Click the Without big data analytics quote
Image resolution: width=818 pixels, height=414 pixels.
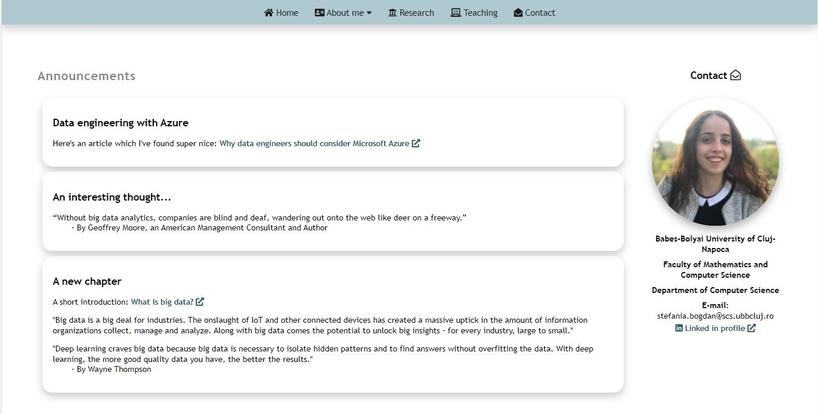point(259,218)
